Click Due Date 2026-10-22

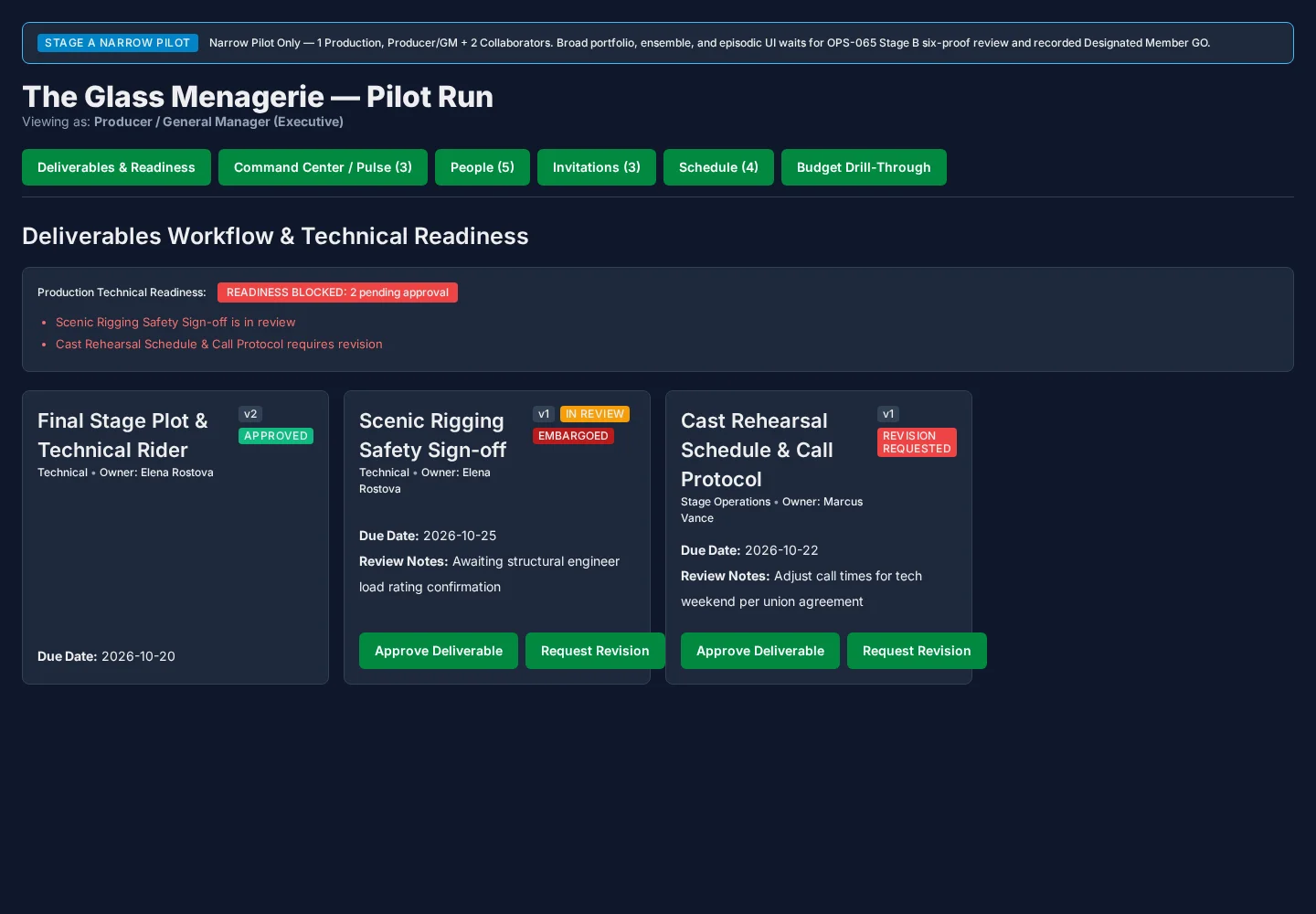[x=749, y=550]
